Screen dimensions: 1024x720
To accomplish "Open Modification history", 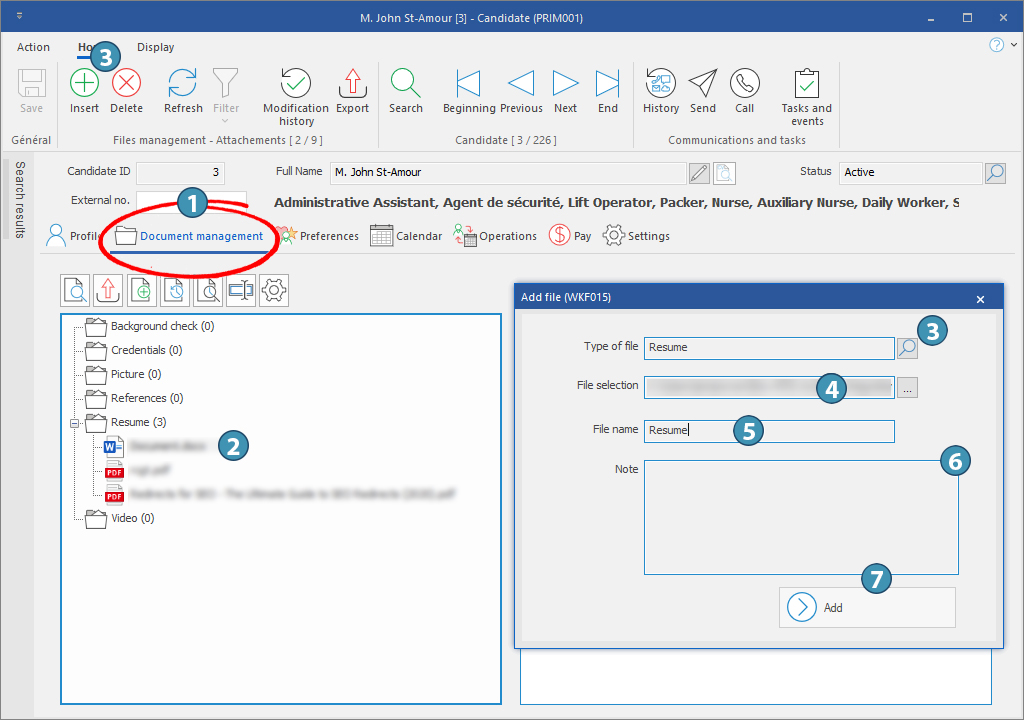I will 295,84.
